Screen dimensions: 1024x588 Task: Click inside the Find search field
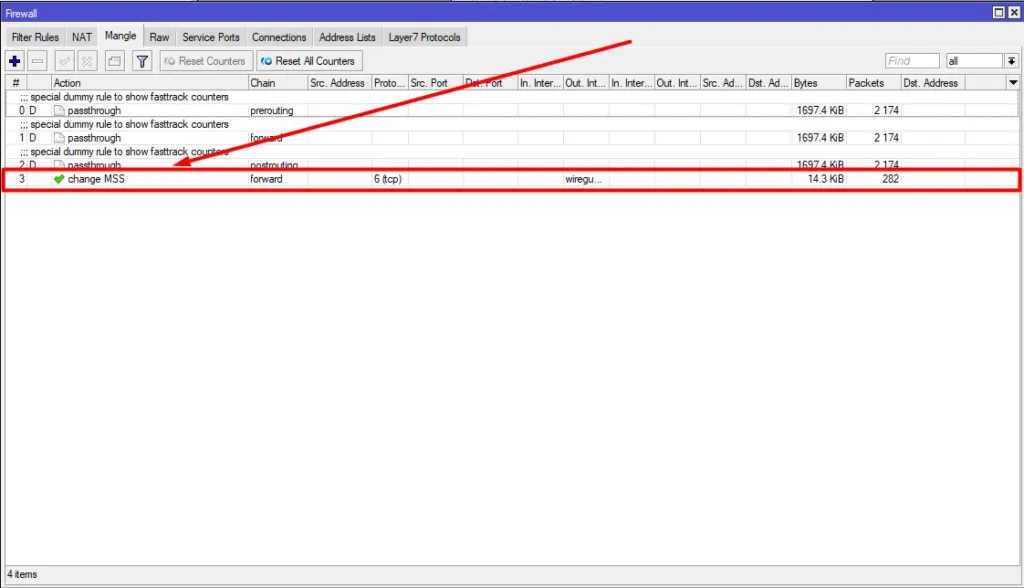[912, 61]
